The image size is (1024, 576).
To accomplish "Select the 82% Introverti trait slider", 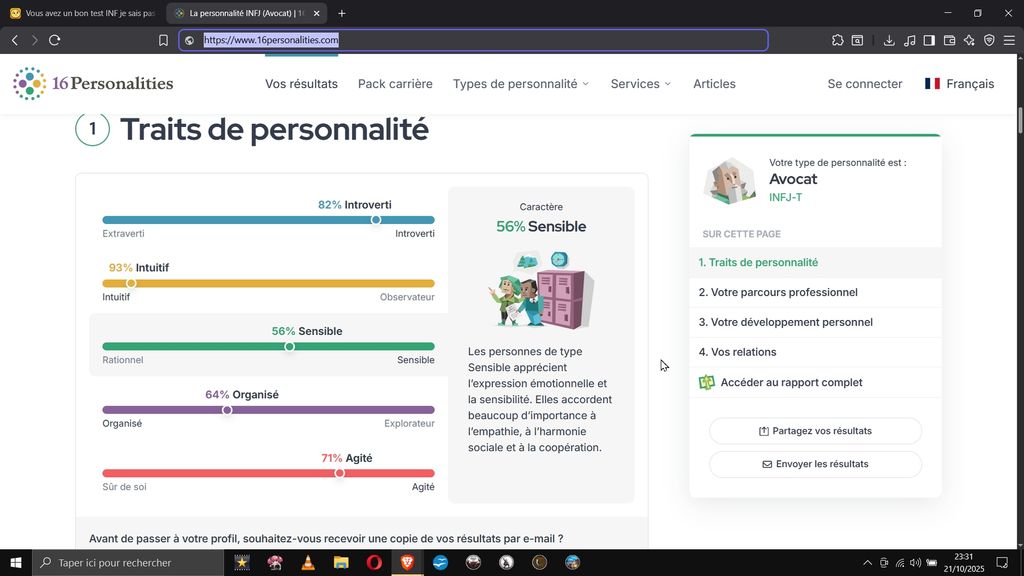I will 376,220.
